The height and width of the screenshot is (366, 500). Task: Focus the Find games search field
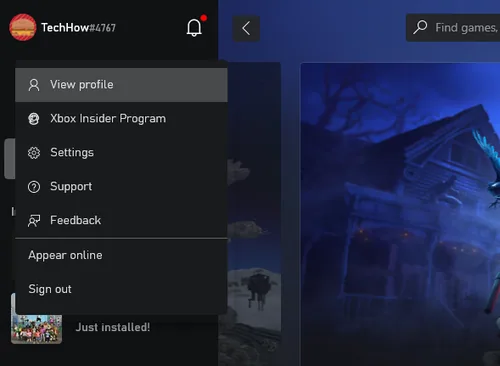point(453,28)
